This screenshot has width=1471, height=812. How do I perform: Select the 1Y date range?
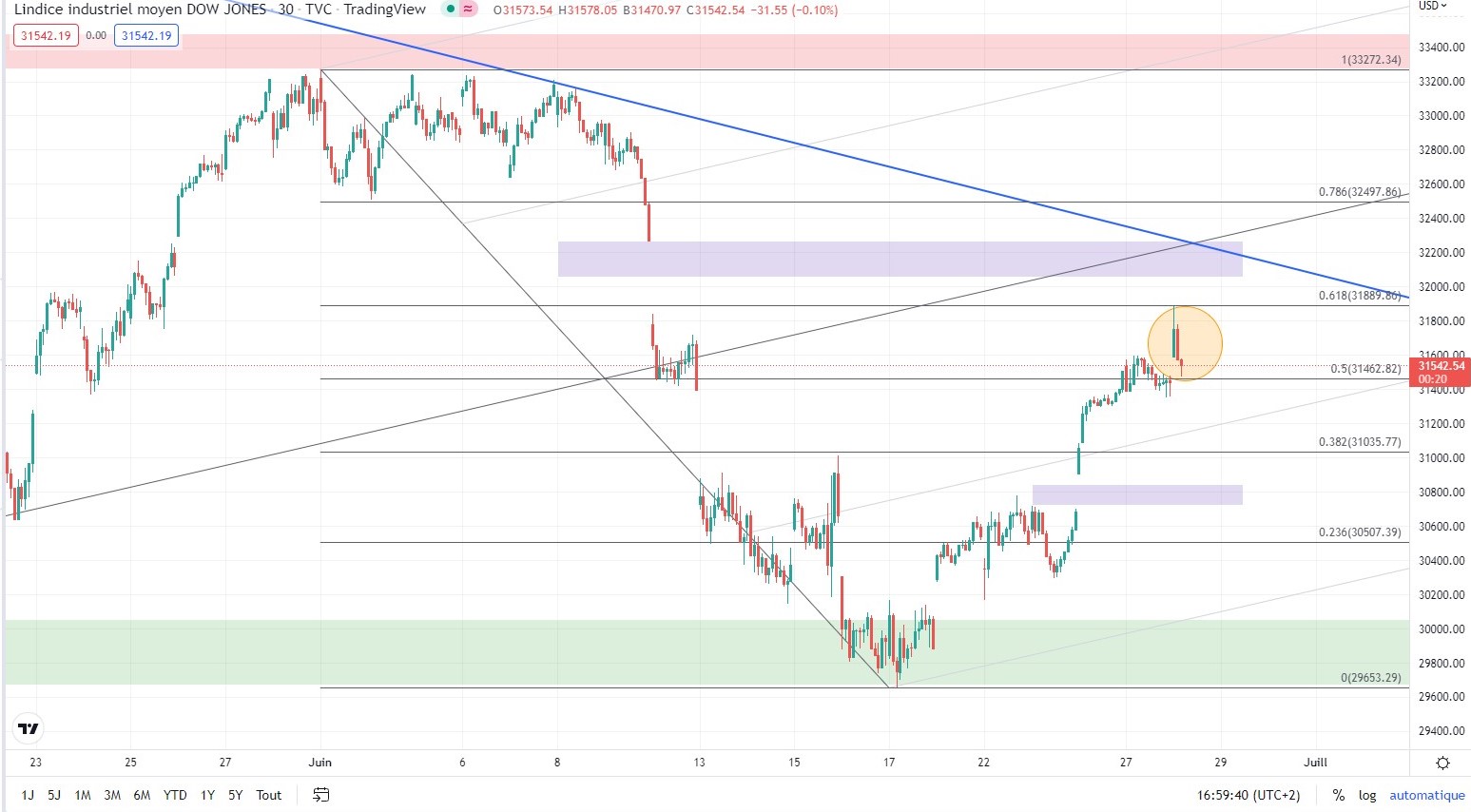point(207,795)
